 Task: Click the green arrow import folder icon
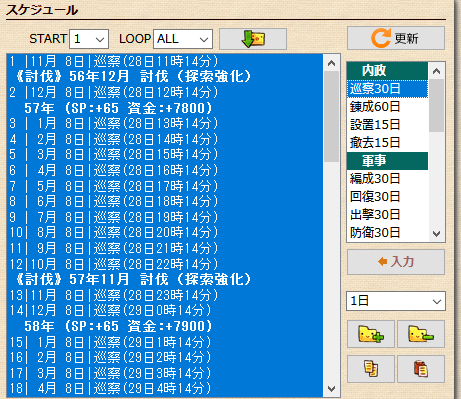point(253,39)
